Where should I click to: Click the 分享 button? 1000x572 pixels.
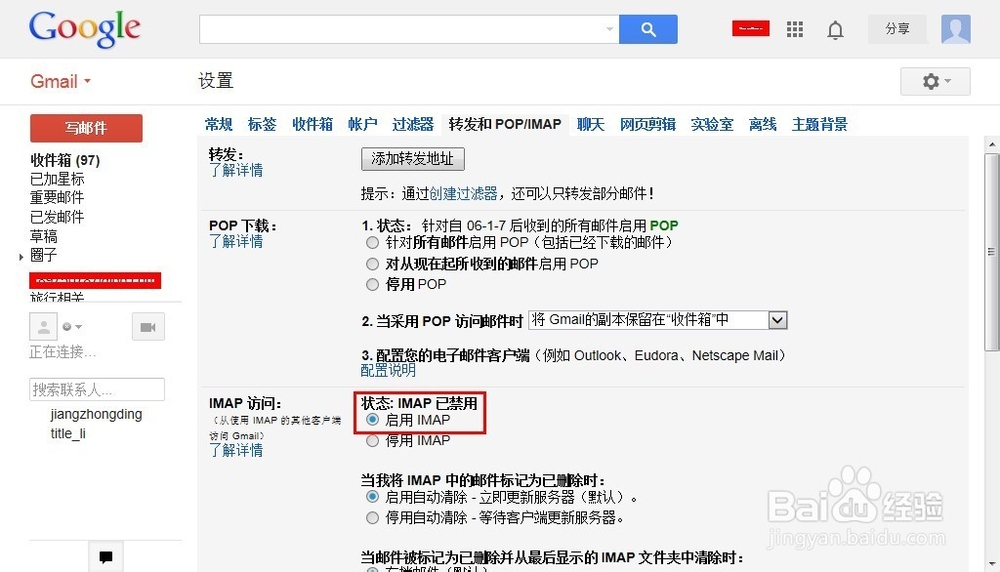coord(897,29)
